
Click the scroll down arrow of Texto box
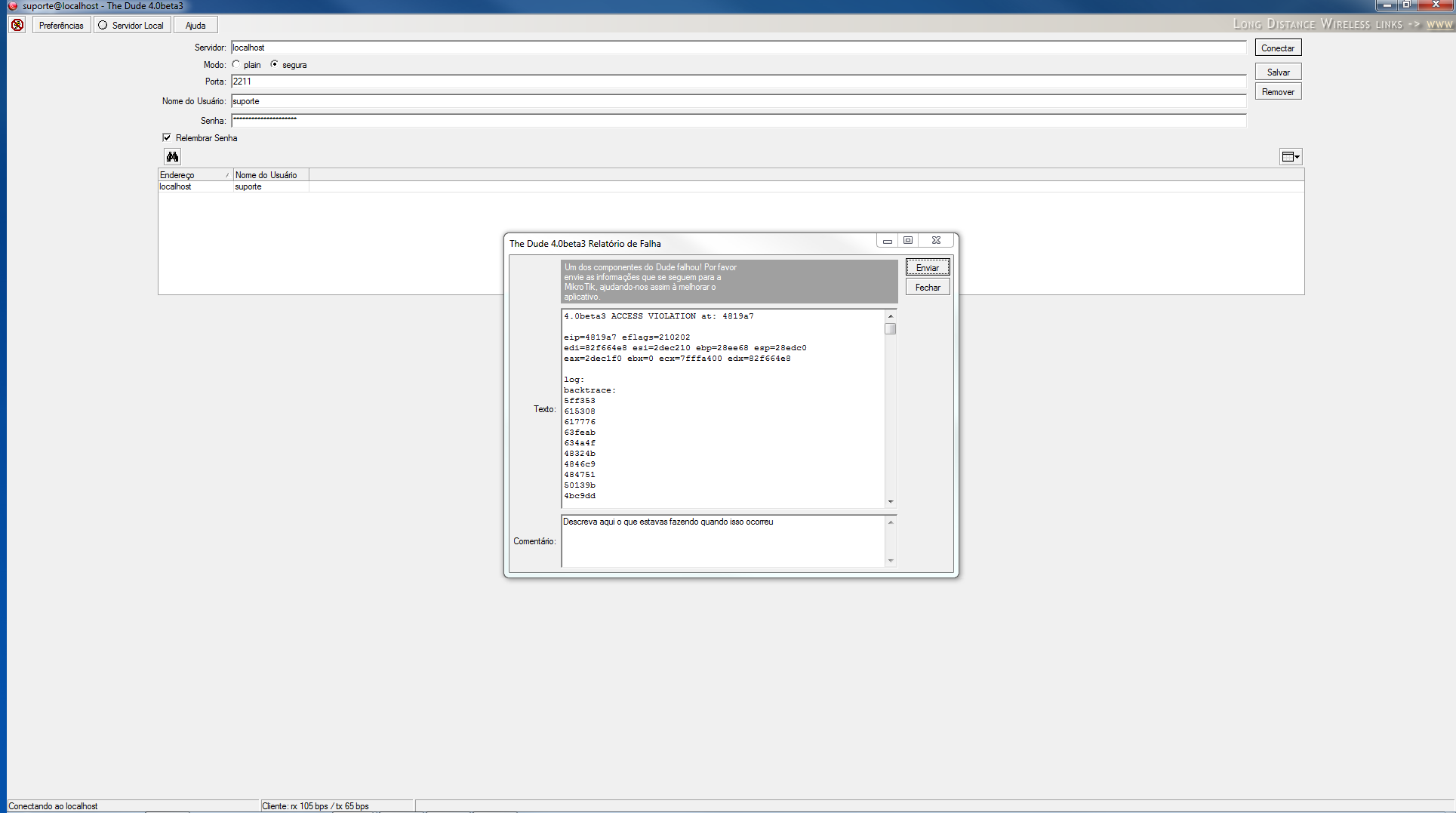891,502
